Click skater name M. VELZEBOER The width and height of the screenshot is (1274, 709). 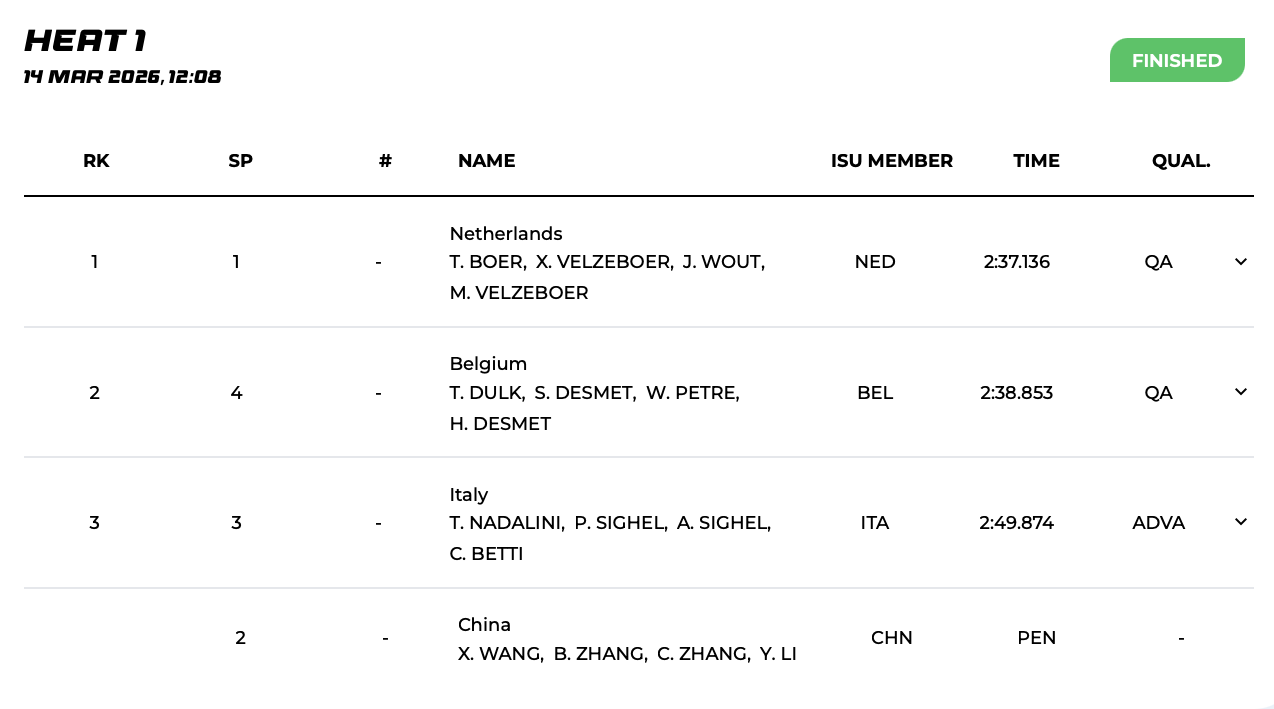519,293
